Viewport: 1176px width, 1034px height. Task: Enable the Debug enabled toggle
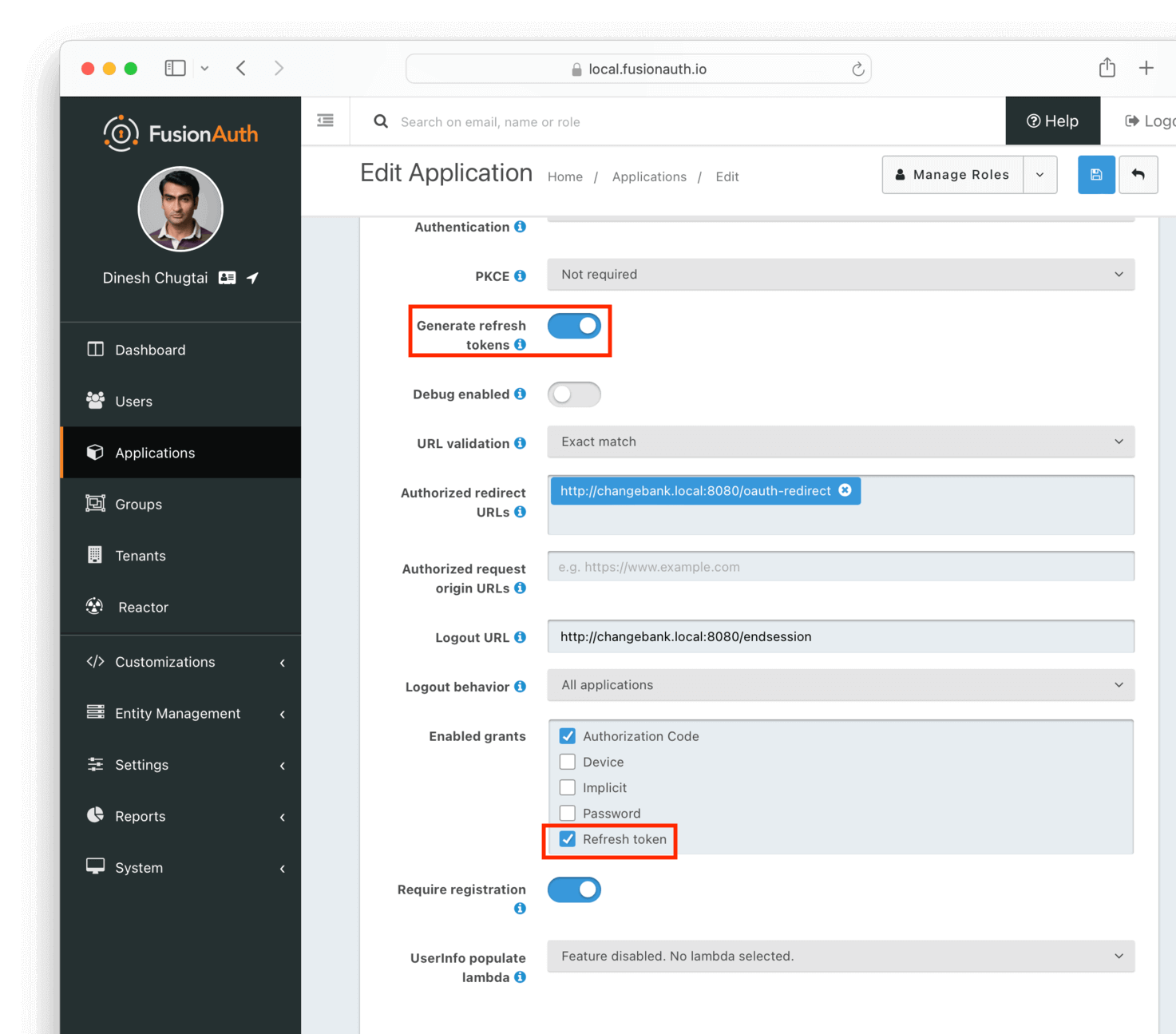tap(574, 394)
